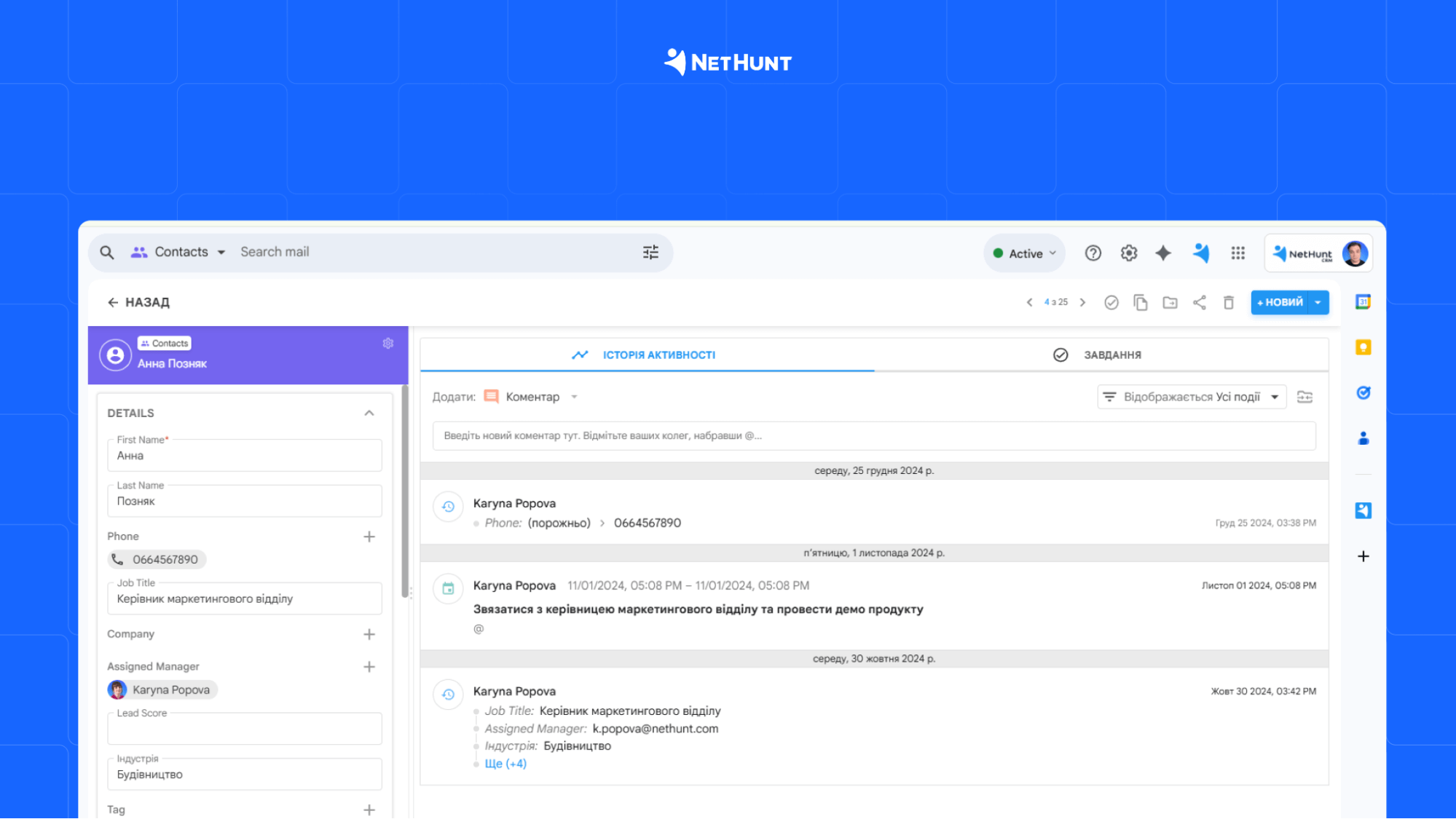Image resolution: width=1456 pixels, height=819 pixels.
Task: Click the Анна Позняк contact avatar
Action: (x=115, y=355)
